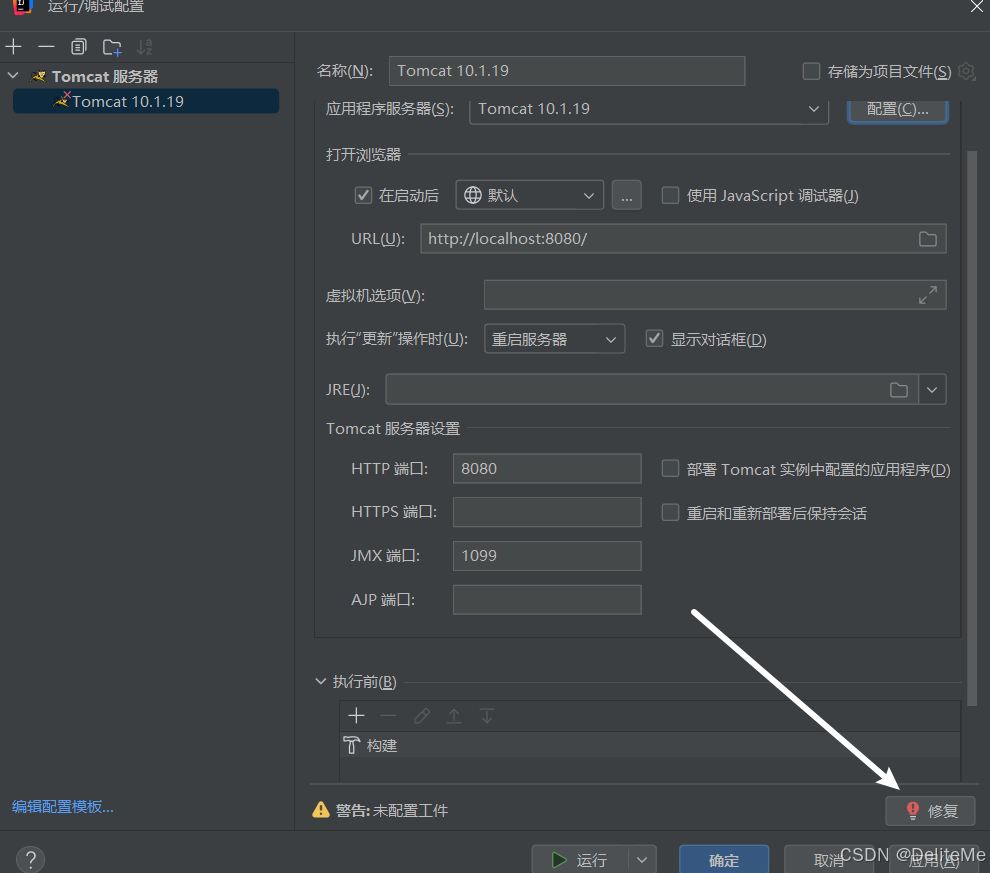Open the 应用程序服务器 dropdown
Viewport: 990px width, 873px height.
click(x=648, y=109)
